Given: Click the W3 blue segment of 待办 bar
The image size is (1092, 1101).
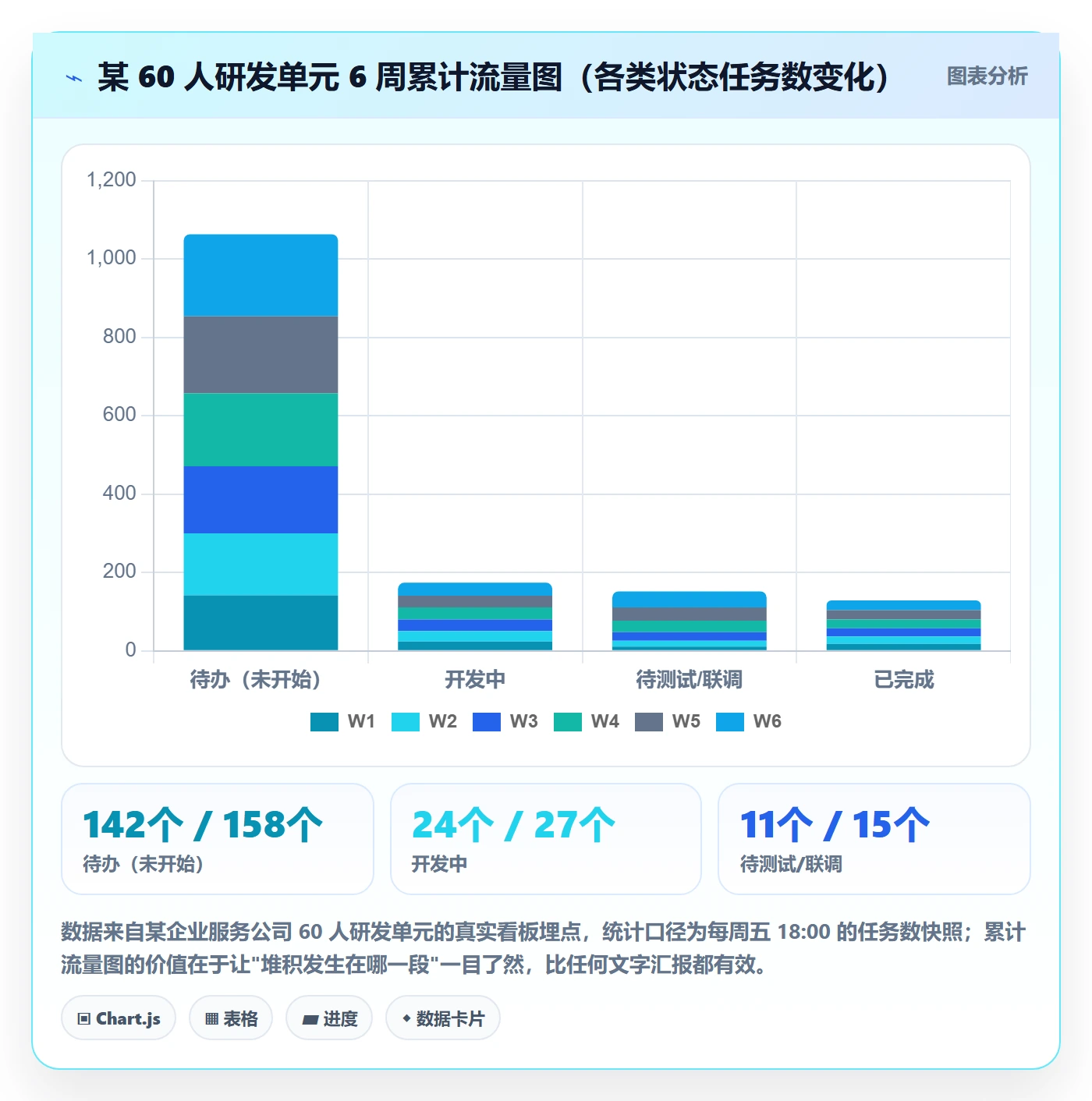Looking at the screenshot, I should [x=261, y=500].
